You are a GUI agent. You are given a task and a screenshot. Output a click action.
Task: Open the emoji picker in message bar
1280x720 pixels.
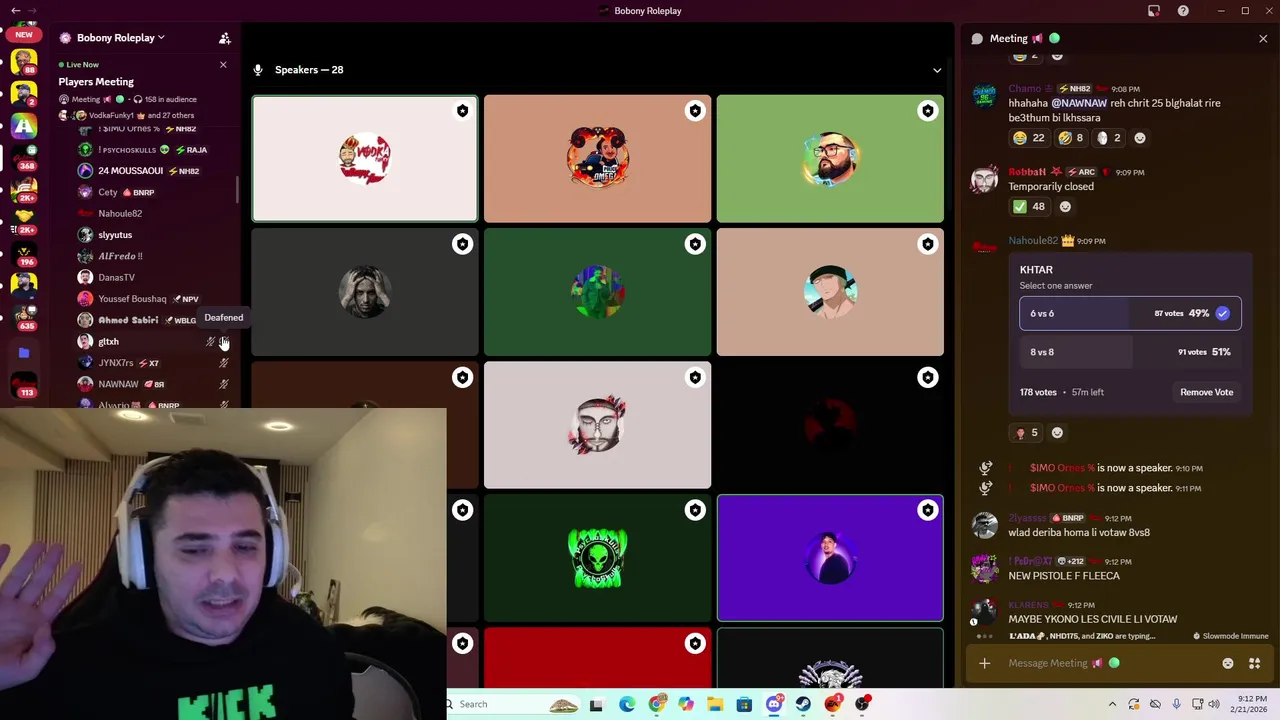tap(1228, 663)
